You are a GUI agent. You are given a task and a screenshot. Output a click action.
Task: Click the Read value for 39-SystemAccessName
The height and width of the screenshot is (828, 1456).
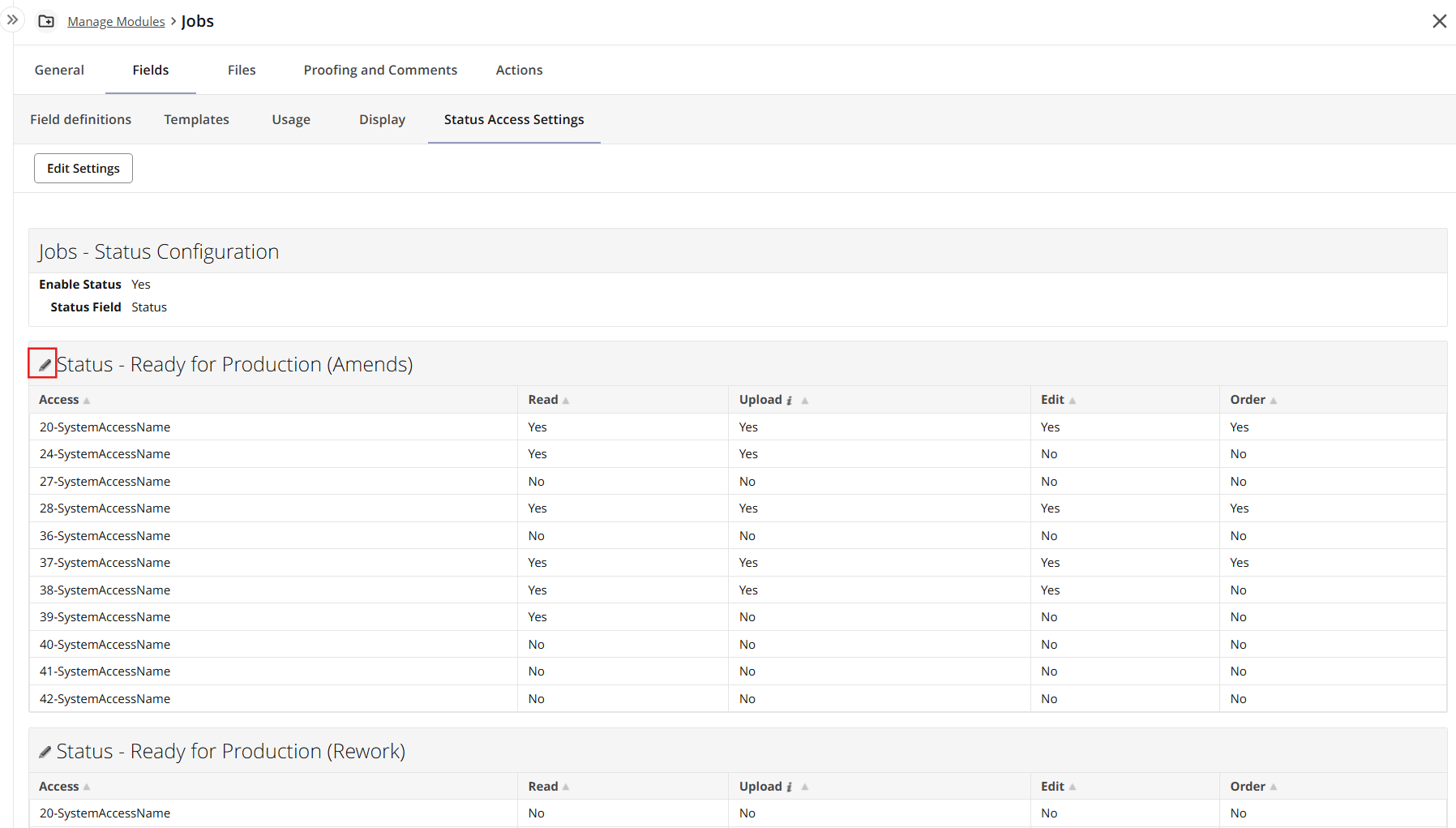537,617
